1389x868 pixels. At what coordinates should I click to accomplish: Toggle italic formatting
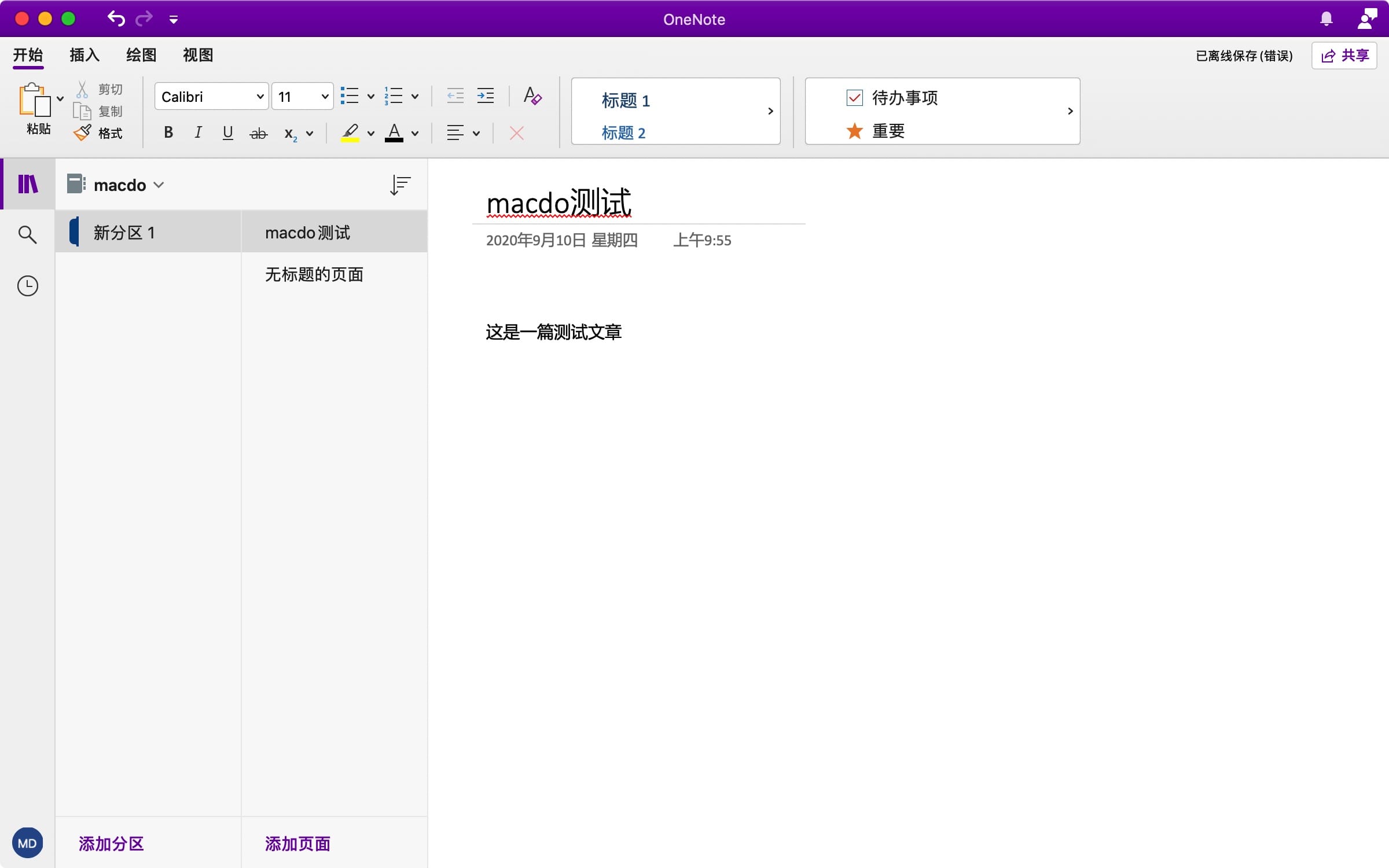click(198, 133)
